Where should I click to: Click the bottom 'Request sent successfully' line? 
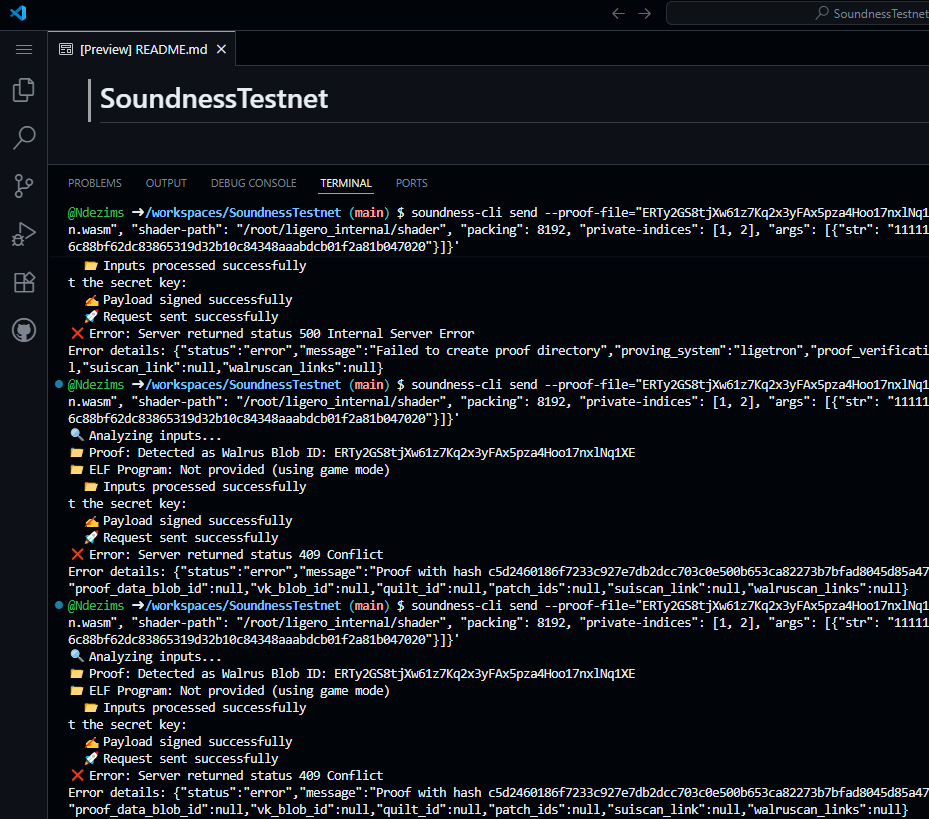click(x=181, y=759)
